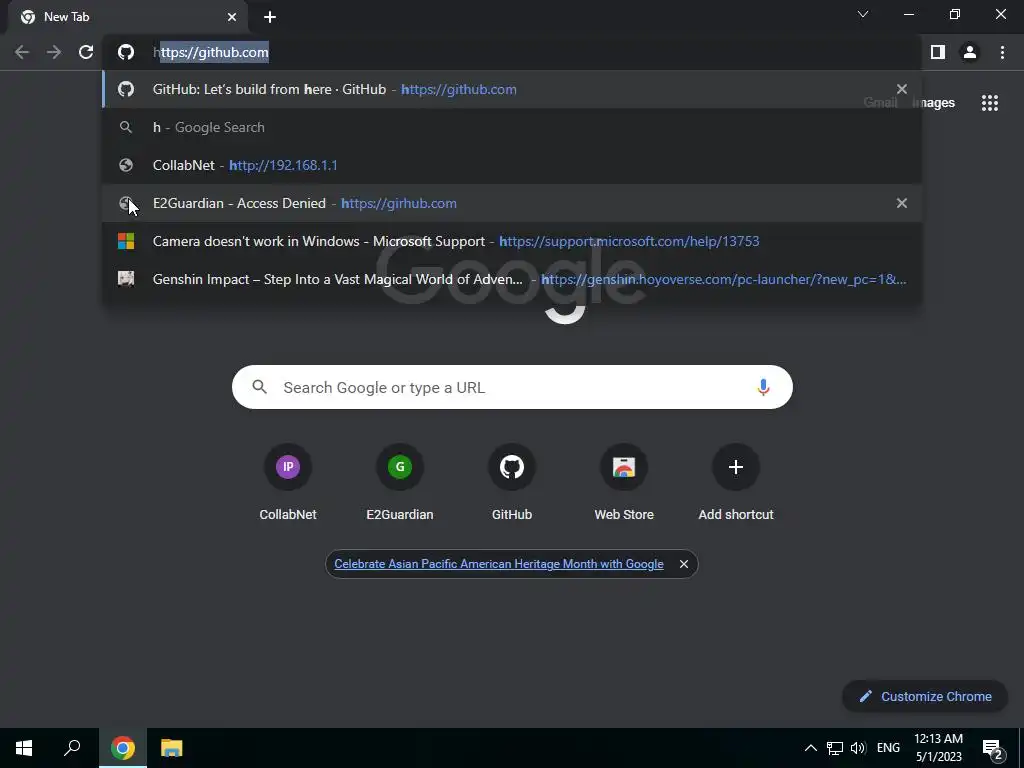Remove the E2Guardian girhub.com suggestion
Viewport: 1024px width, 768px height.
click(x=902, y=203)
